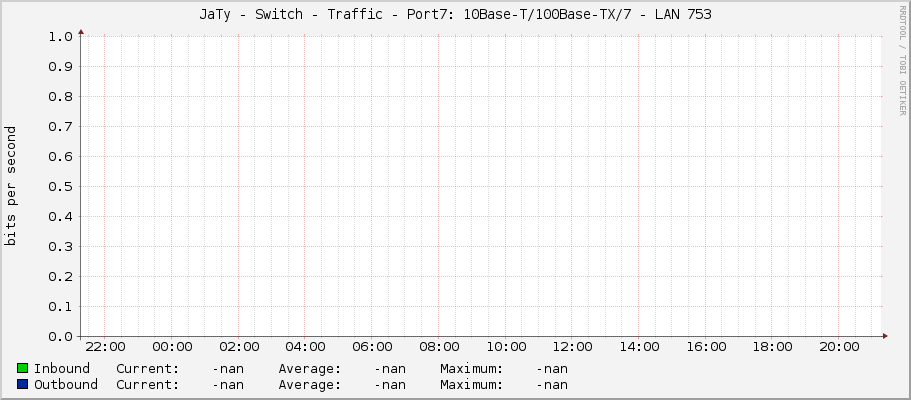Click the 0.4 y-axis value

(x=61, y=217)
